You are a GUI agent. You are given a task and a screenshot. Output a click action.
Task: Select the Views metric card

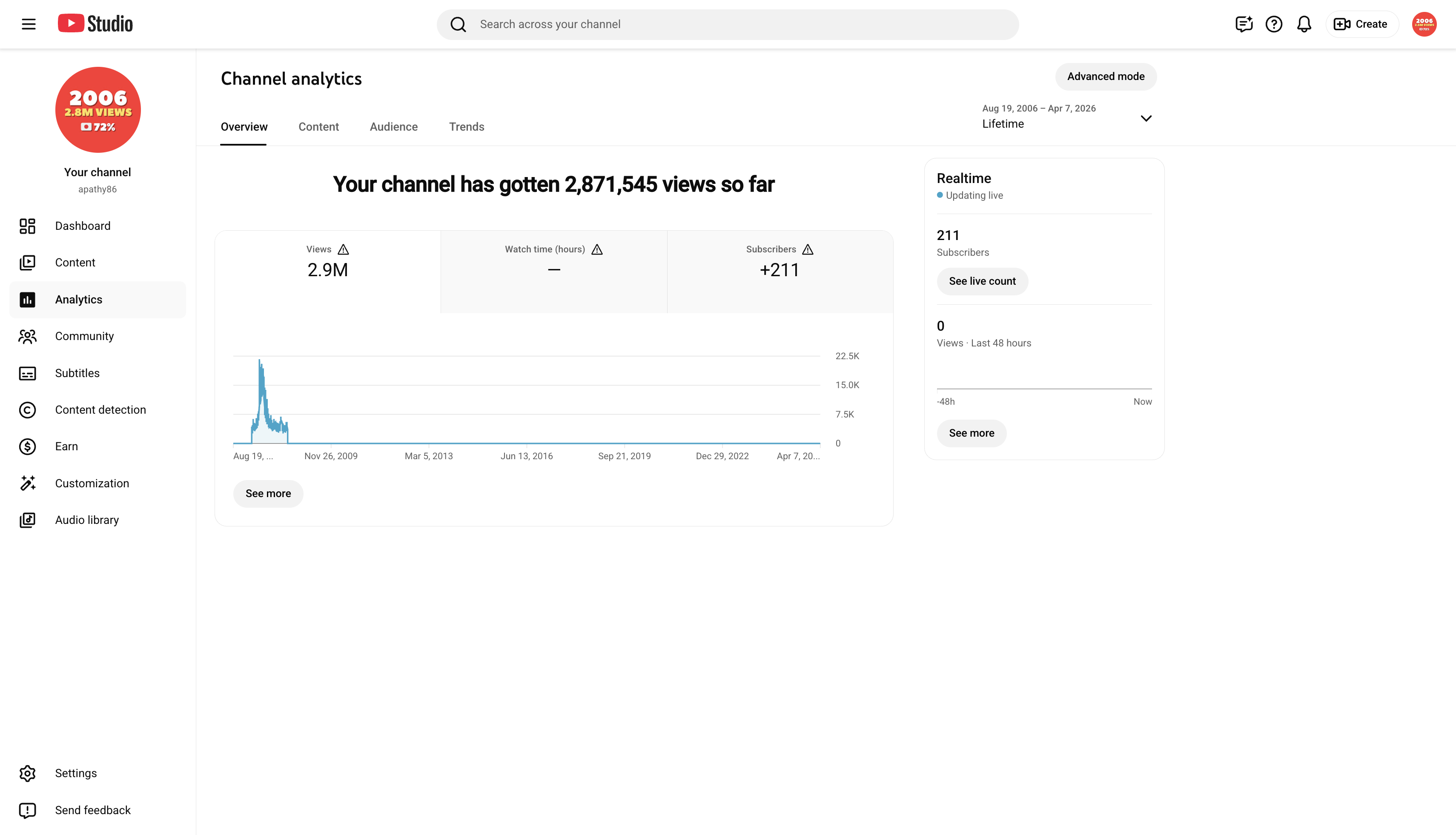[327, 272]
